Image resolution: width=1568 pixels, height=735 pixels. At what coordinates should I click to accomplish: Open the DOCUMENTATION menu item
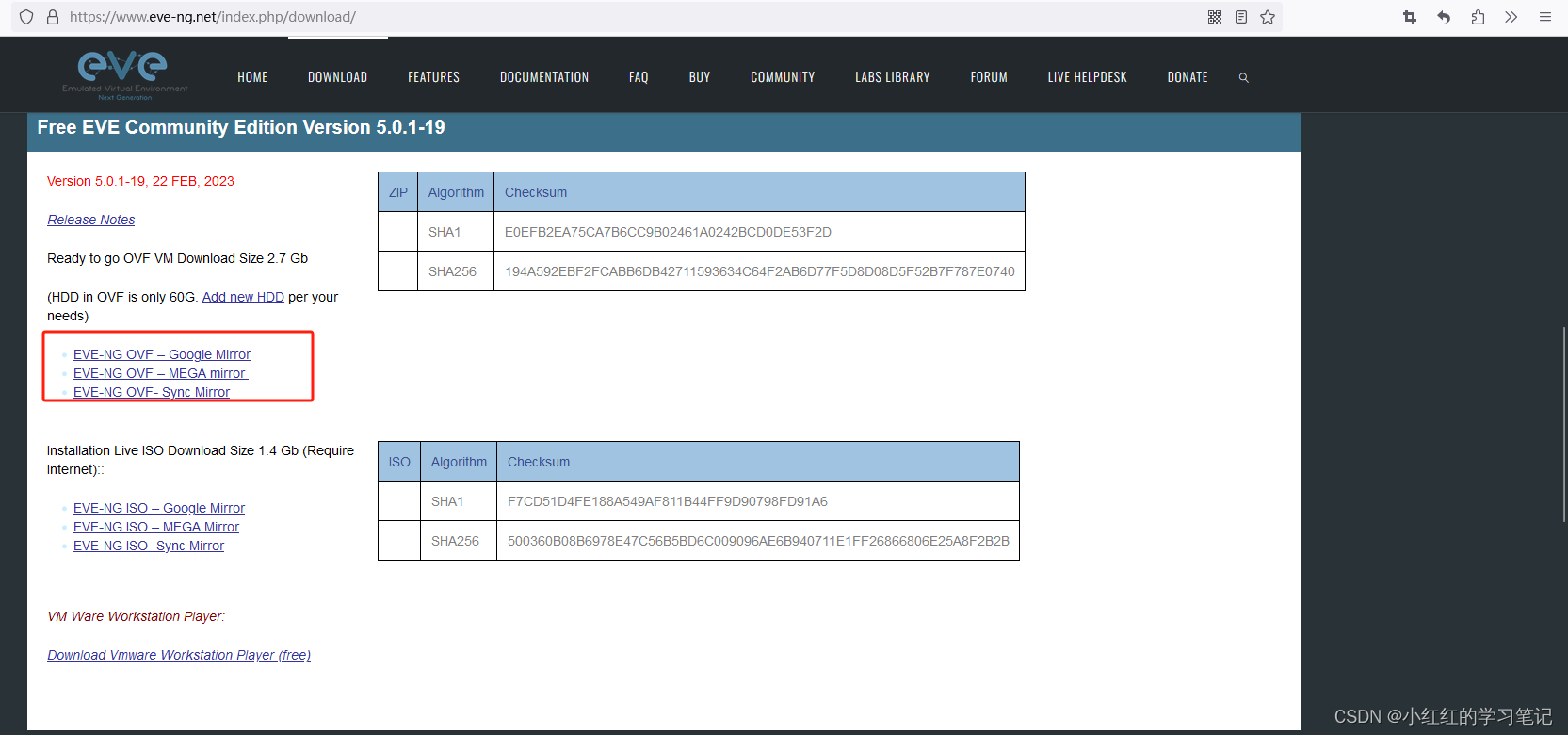pos(544,77)
